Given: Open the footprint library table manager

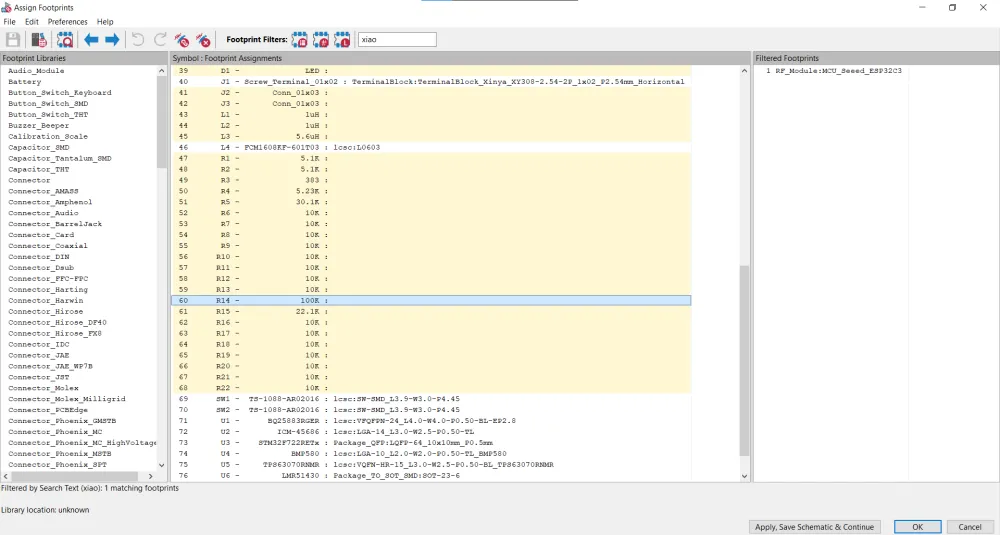Looking at the screenshot, I should [x=40, y=40].
